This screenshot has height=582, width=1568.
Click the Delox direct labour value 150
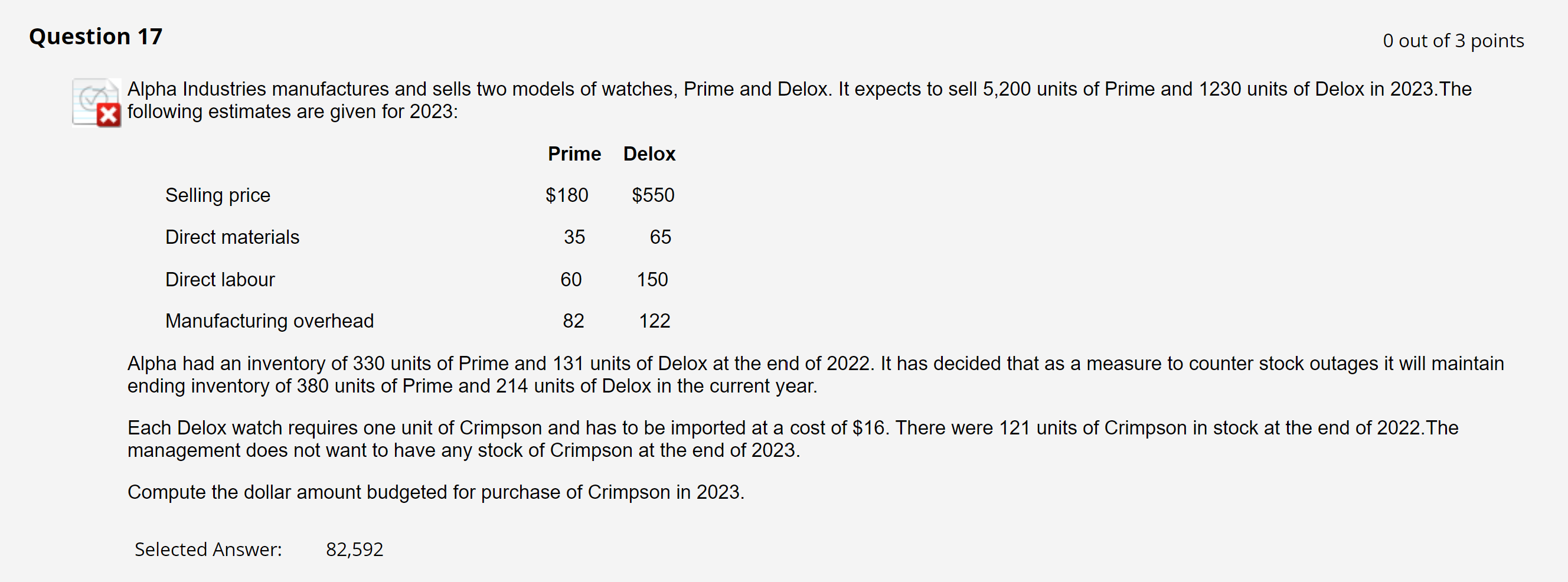point(652,279)
